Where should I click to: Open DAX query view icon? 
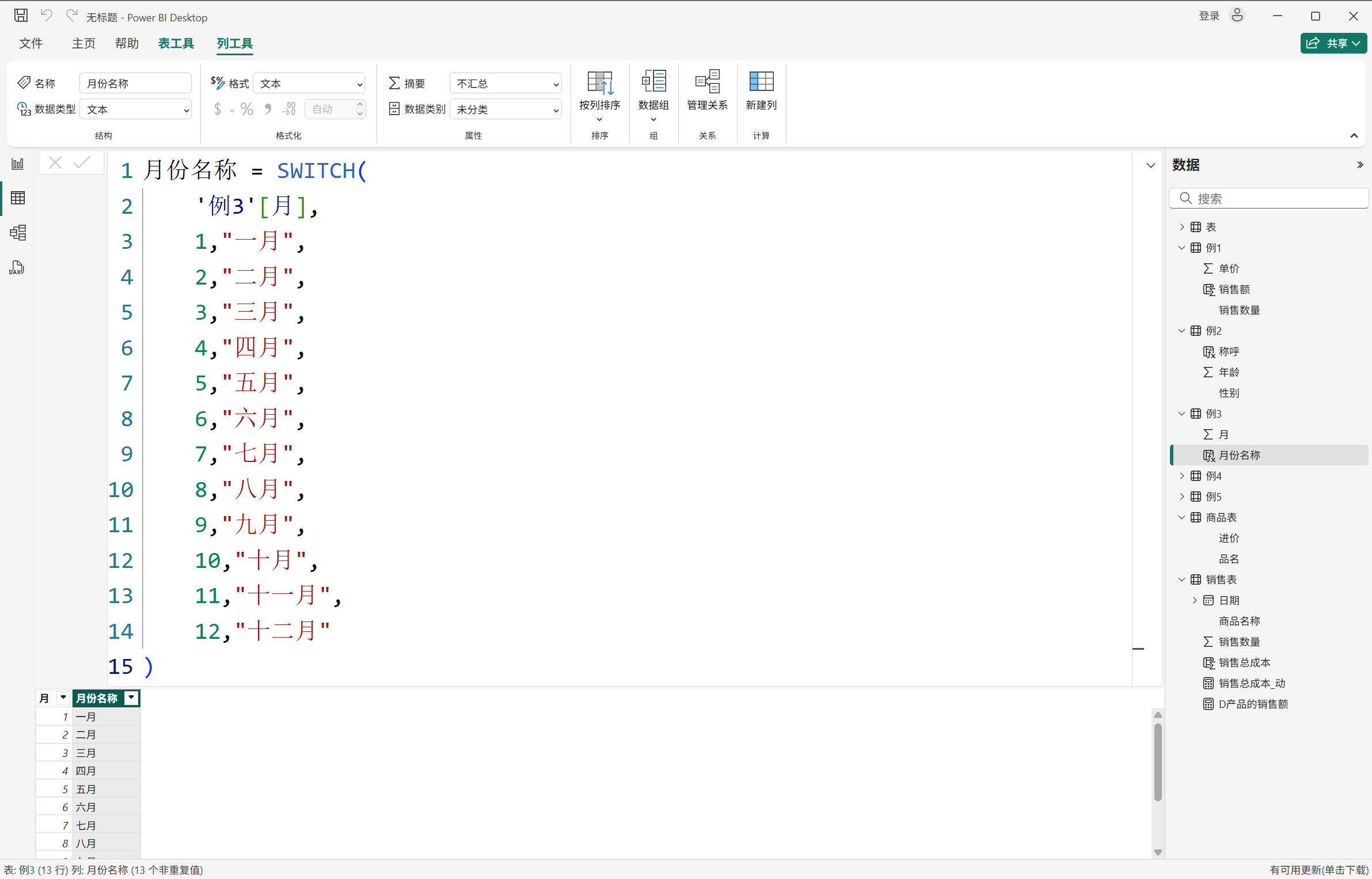point(17,268)
